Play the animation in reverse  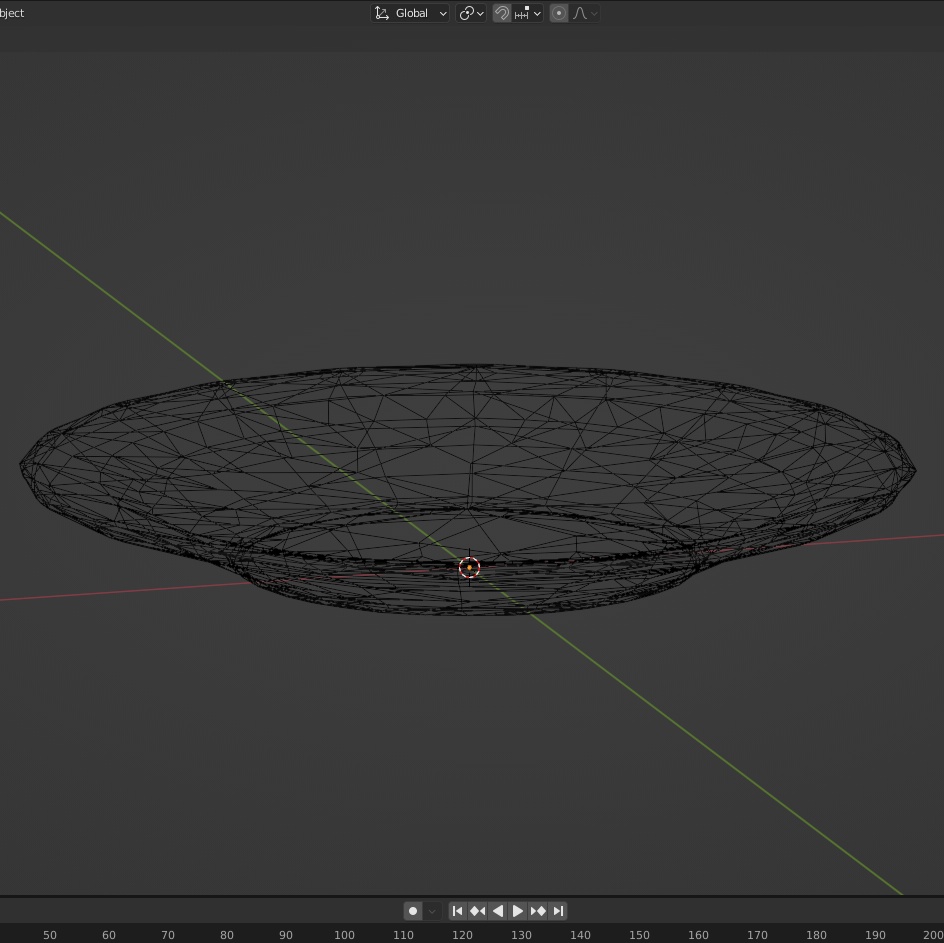[x=497, y=911]
